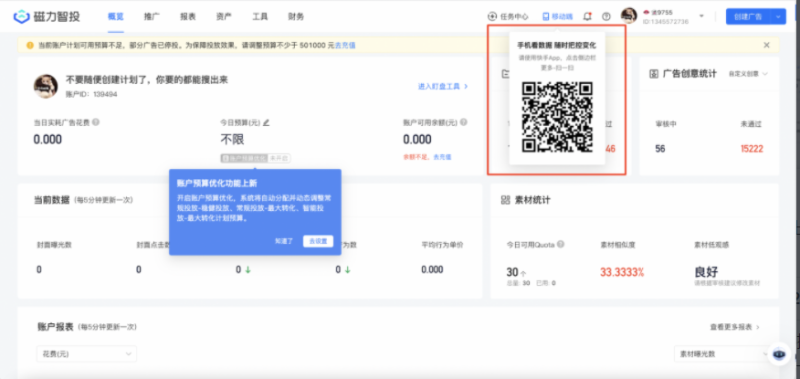800x379 pixels.
Task: Click the 账户报表 section heading
Action: [x=56, y=326]
